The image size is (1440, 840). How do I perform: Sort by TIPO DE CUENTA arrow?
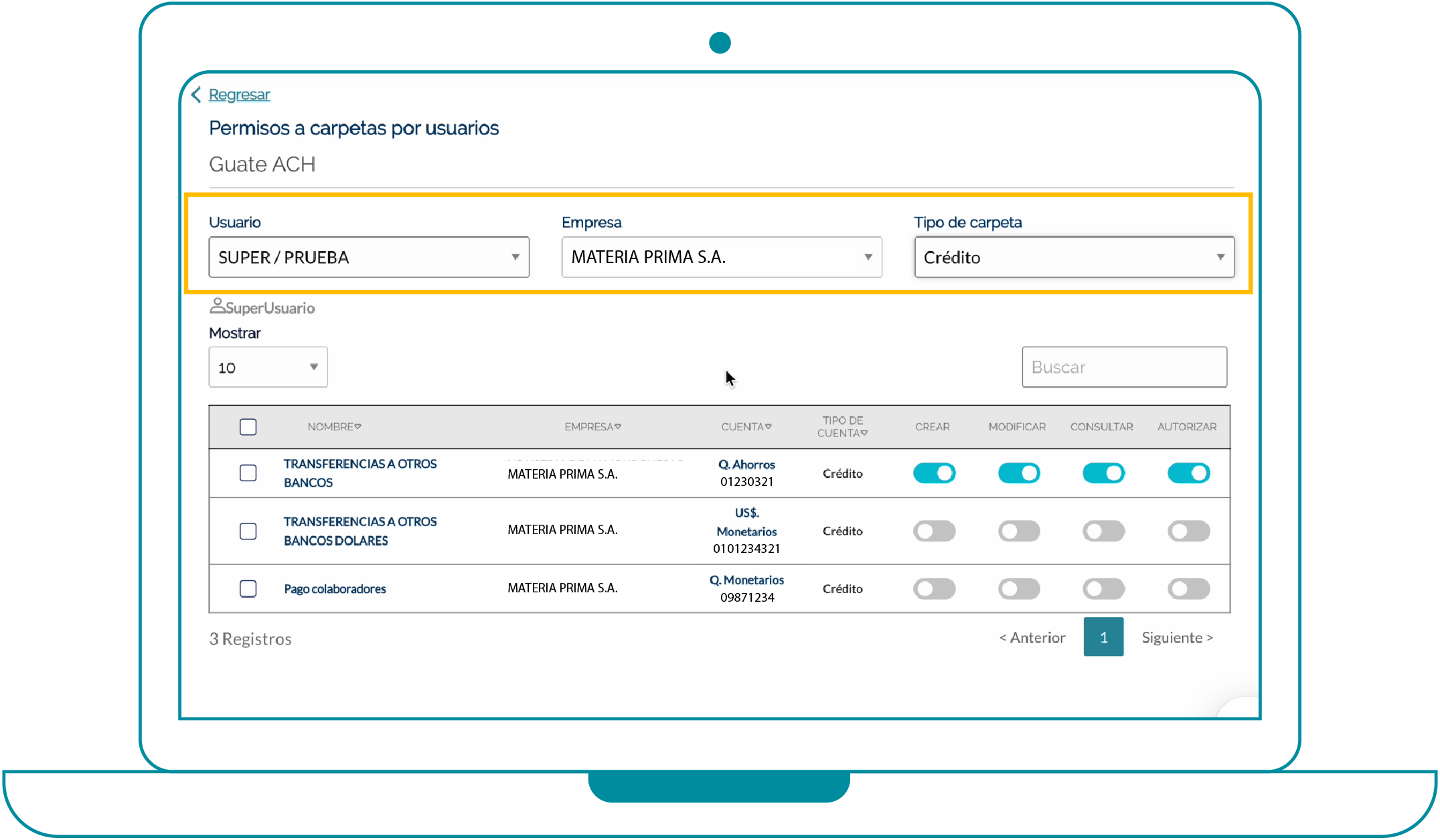tap(864, 433)
